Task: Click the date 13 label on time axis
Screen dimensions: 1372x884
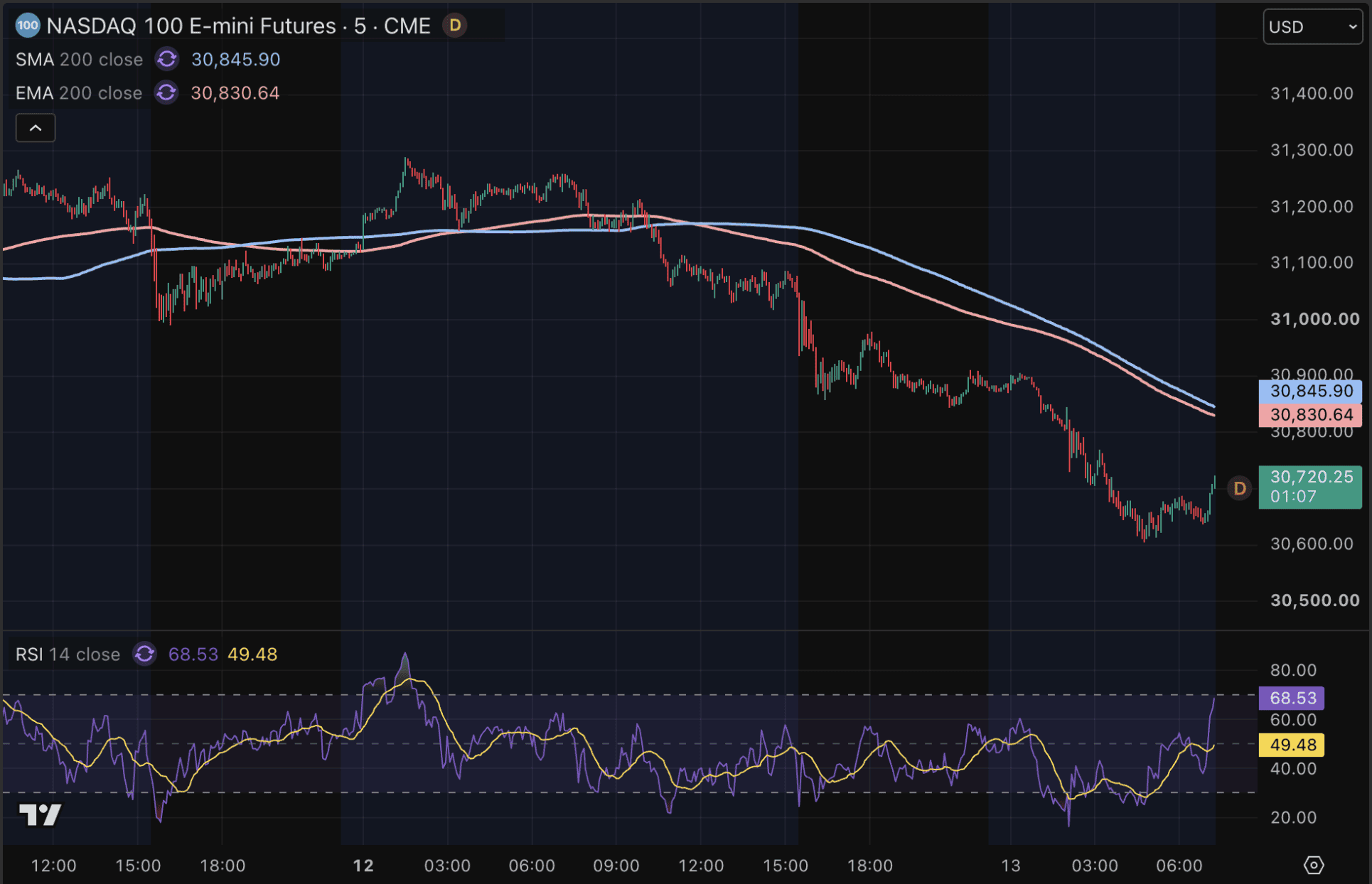Action: click(x=1011, y=866)
